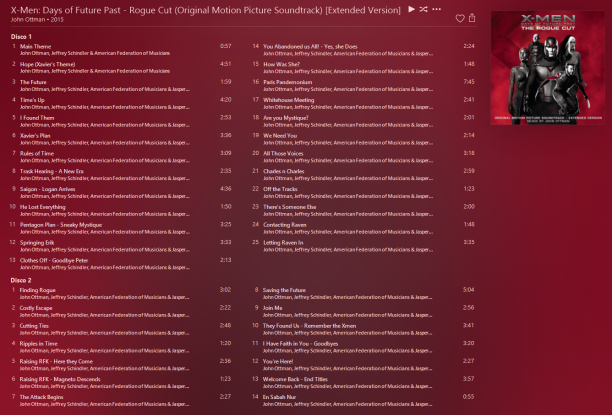Select the track You're Here!
Screen dimensions: 612x415
[278, 362]
